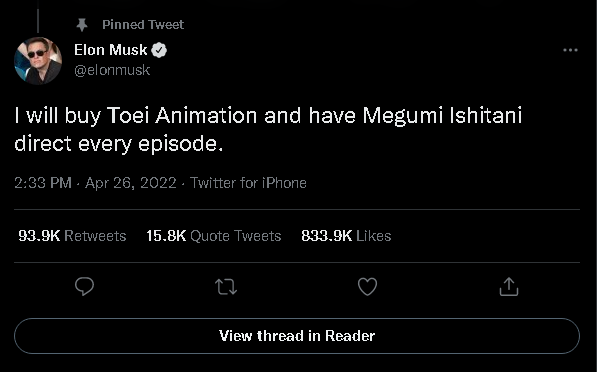Open Elon Musk's profile picture
The image size is (597, 372).
(x=38, y=61)
